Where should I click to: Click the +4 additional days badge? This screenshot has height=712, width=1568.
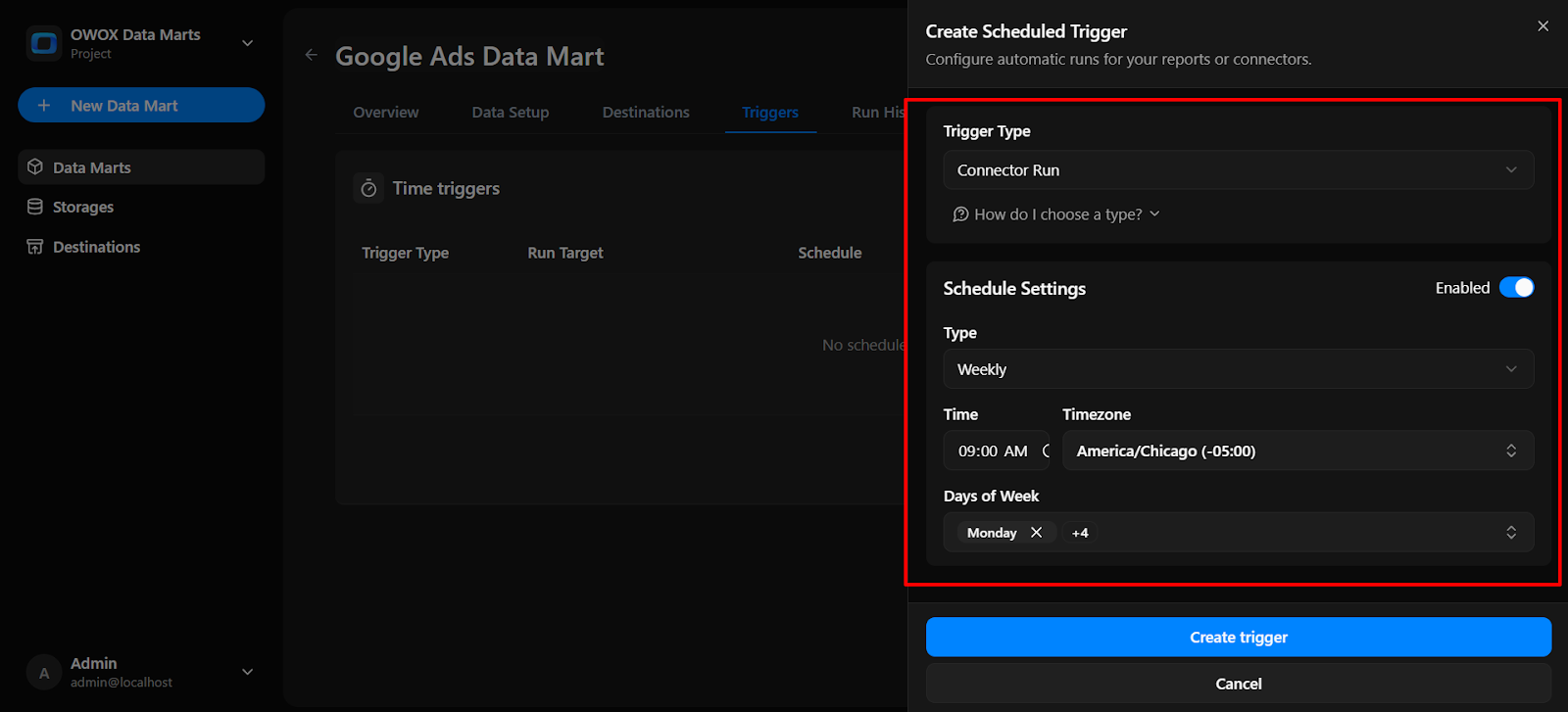coord(1080,533)
